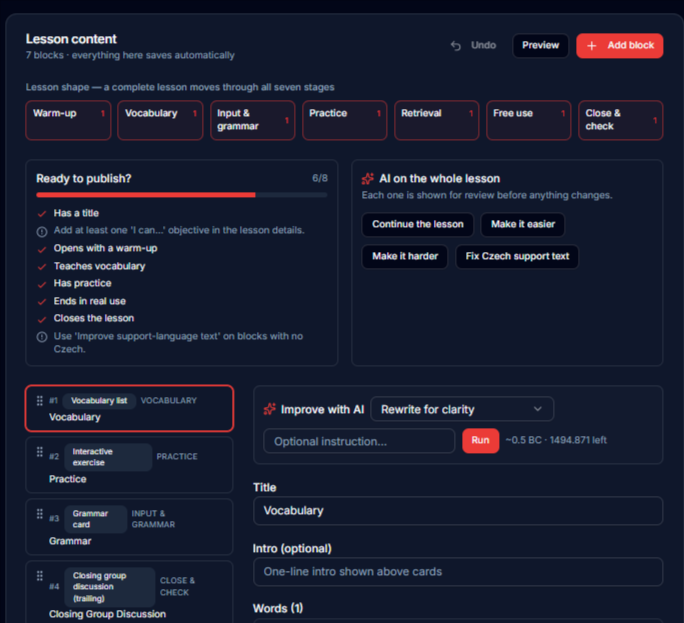684x623 pixels.
Task: Click the Title field containing Vocabulary
Action: coord(458,511)
